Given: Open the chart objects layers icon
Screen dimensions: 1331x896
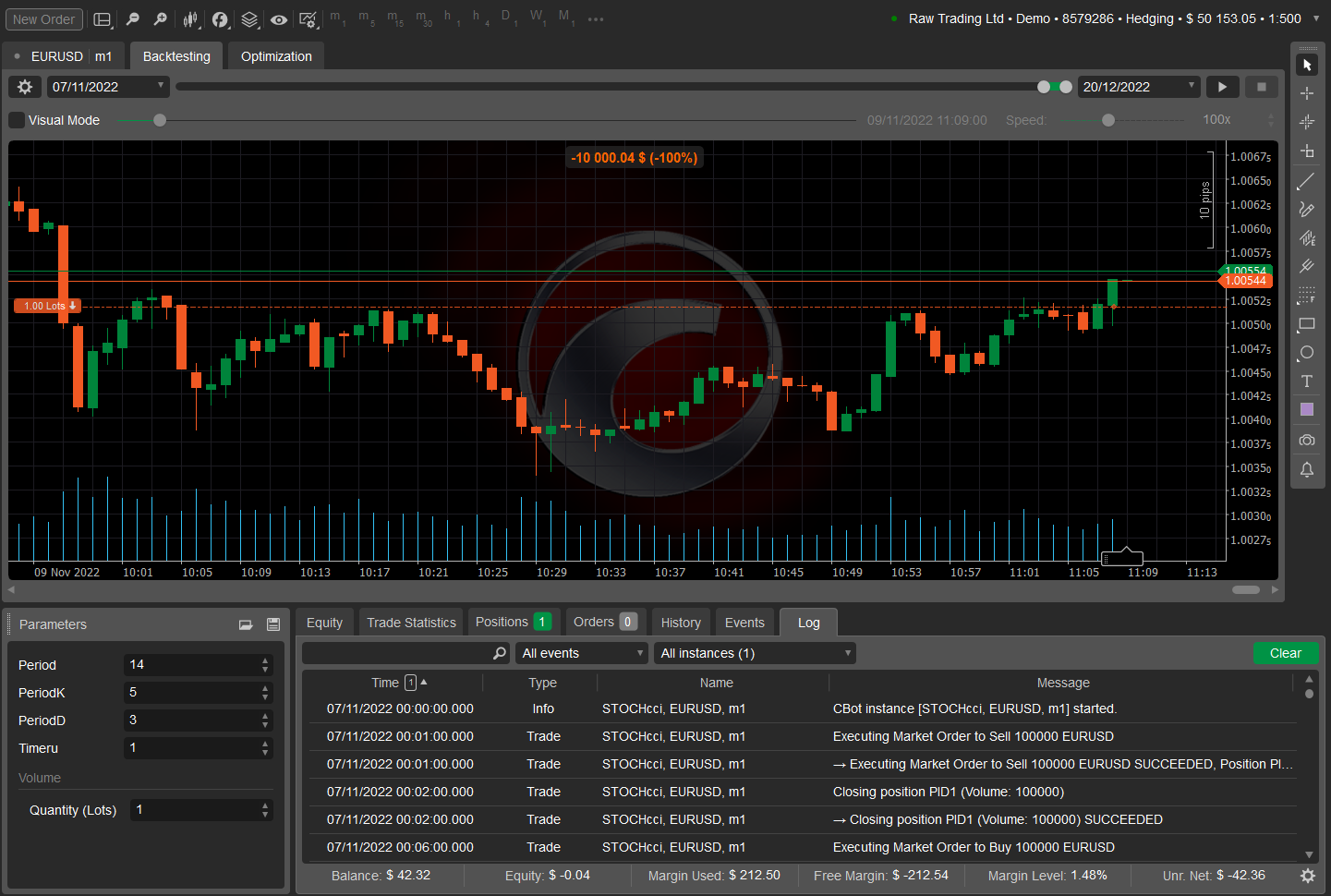Looking at the screenshot, I should pyautogui.click(x=249, y=19).
